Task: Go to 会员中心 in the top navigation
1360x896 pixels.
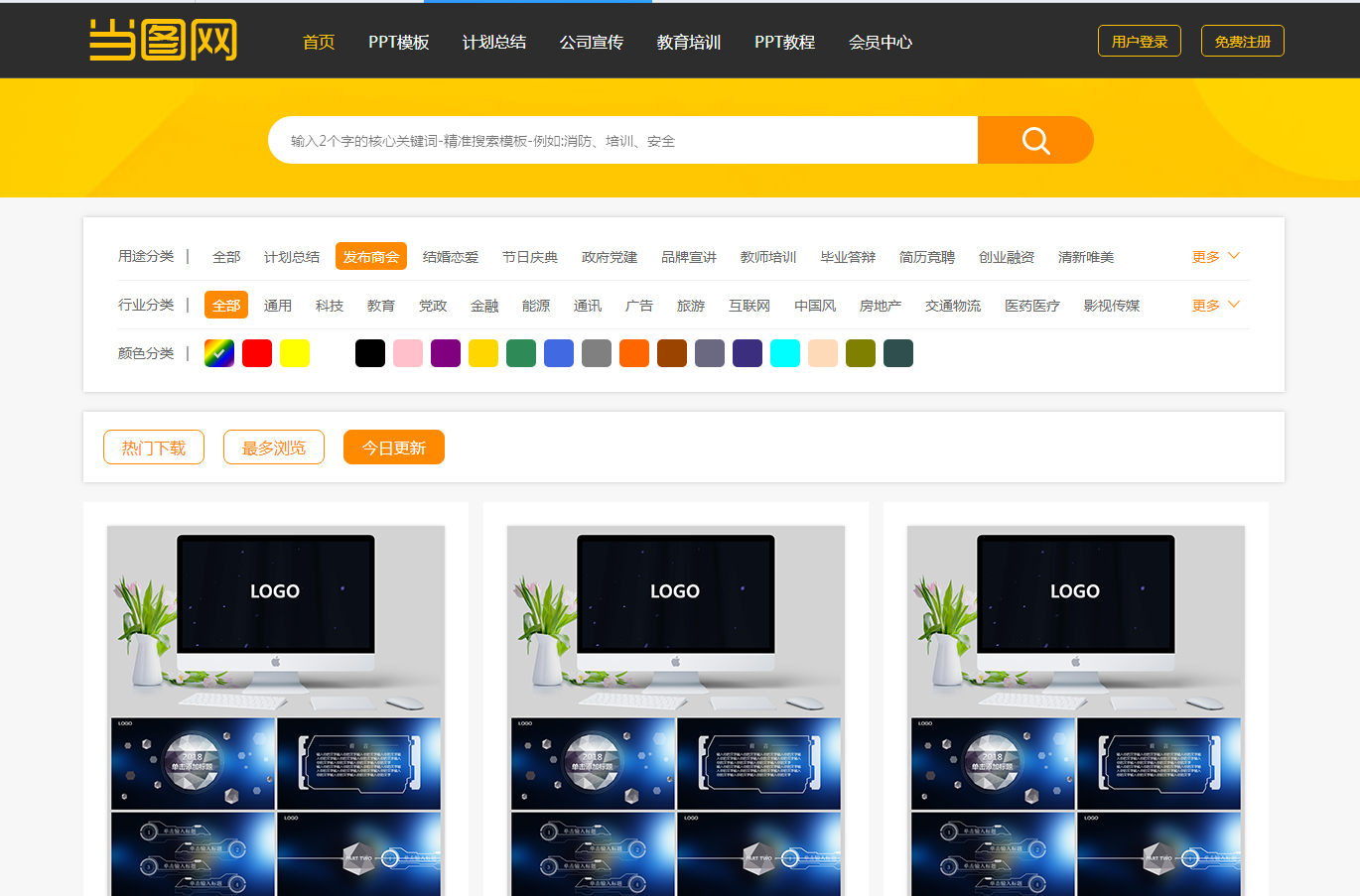Action: (880, 42)
